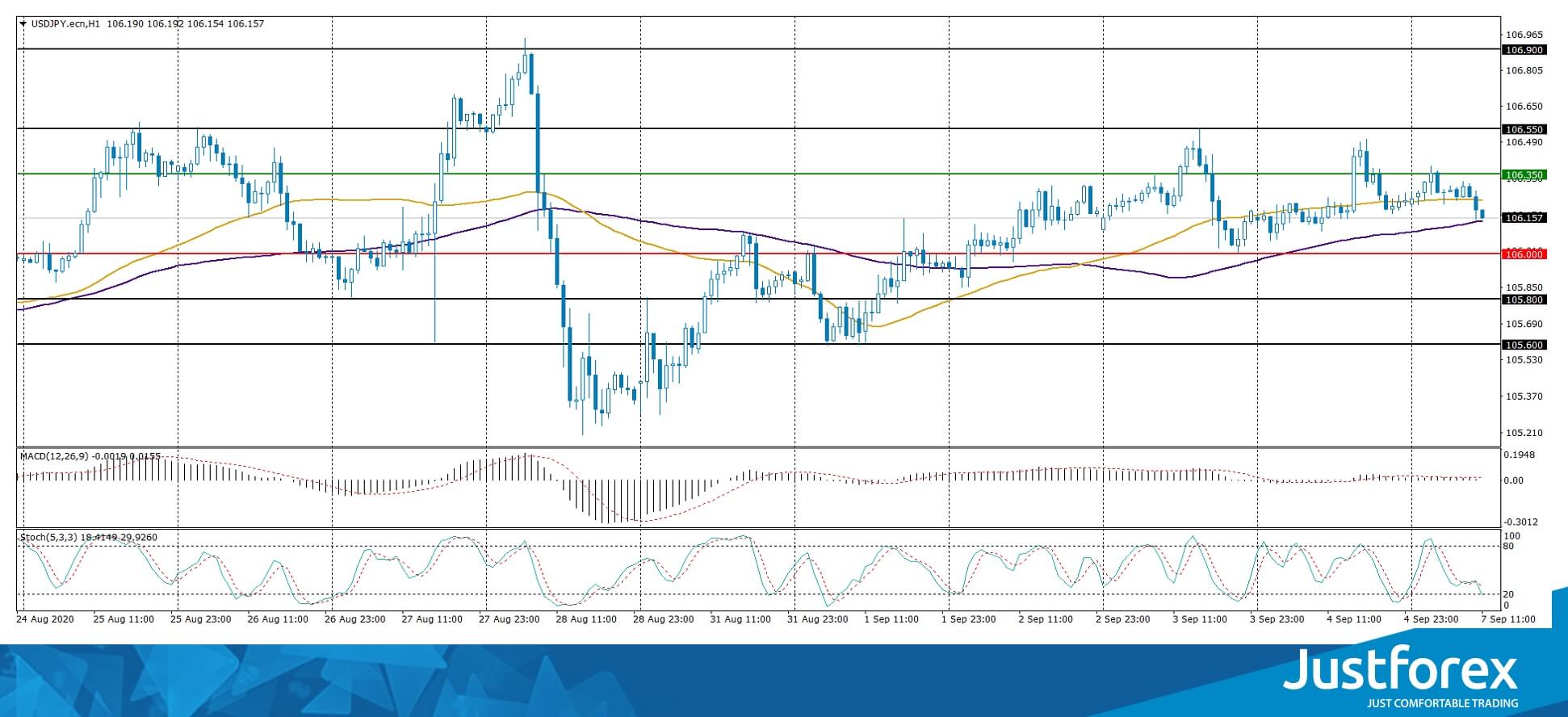The width and height of the screenshot is (1568, 717).
Task: Click the 105.370 price axis value
Action: [x=1524, y=396]
